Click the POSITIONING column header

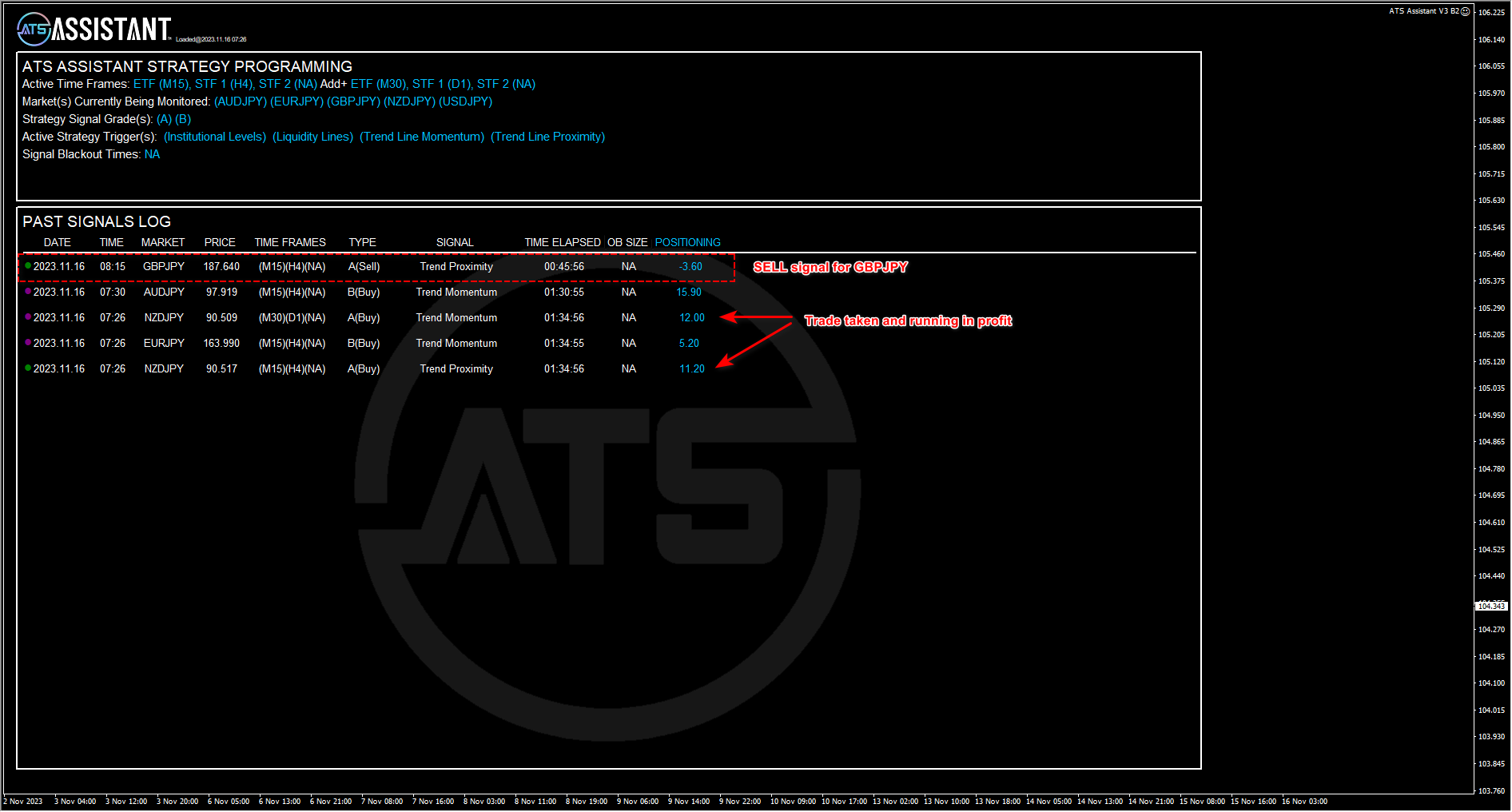click(687, 242)
